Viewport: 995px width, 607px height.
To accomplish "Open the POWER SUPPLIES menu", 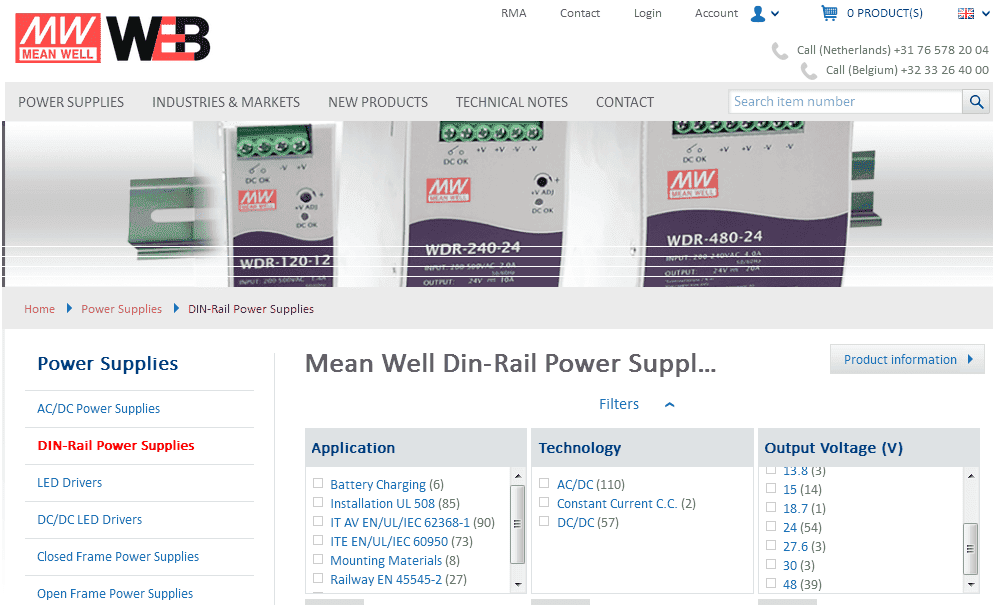I will pos(71,102).
